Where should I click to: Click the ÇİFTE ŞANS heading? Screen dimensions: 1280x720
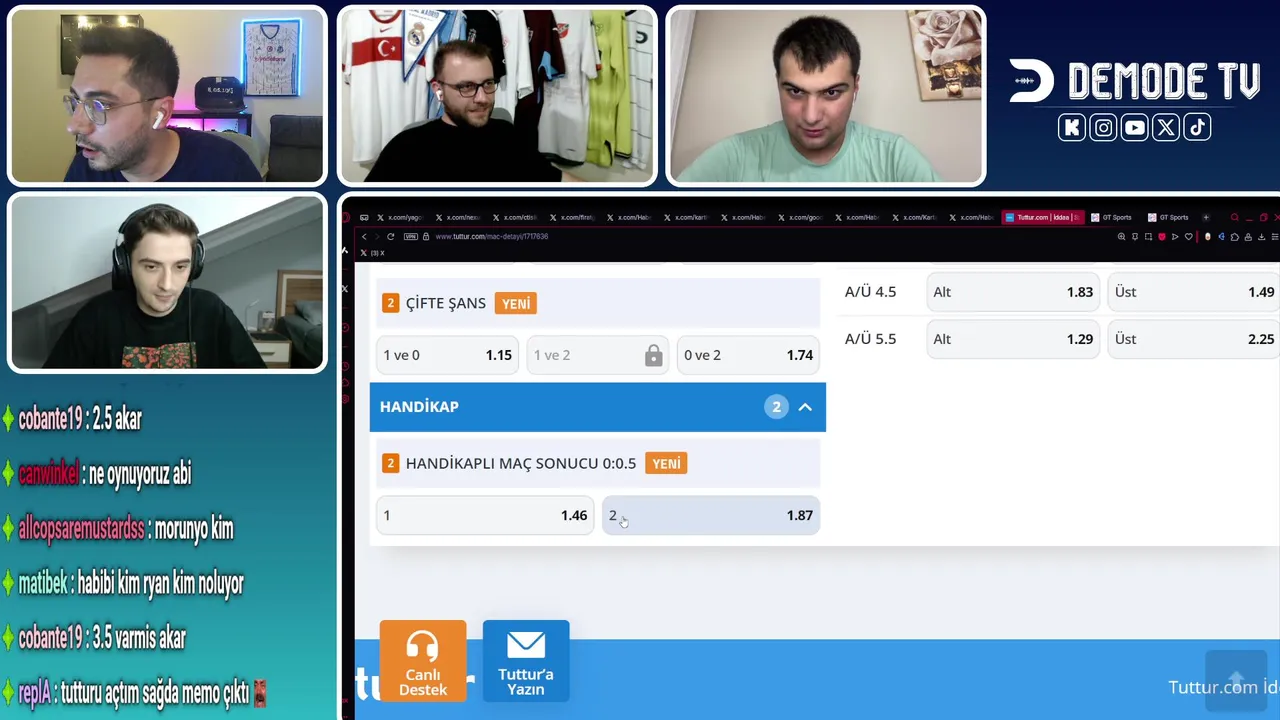[446, 303]
